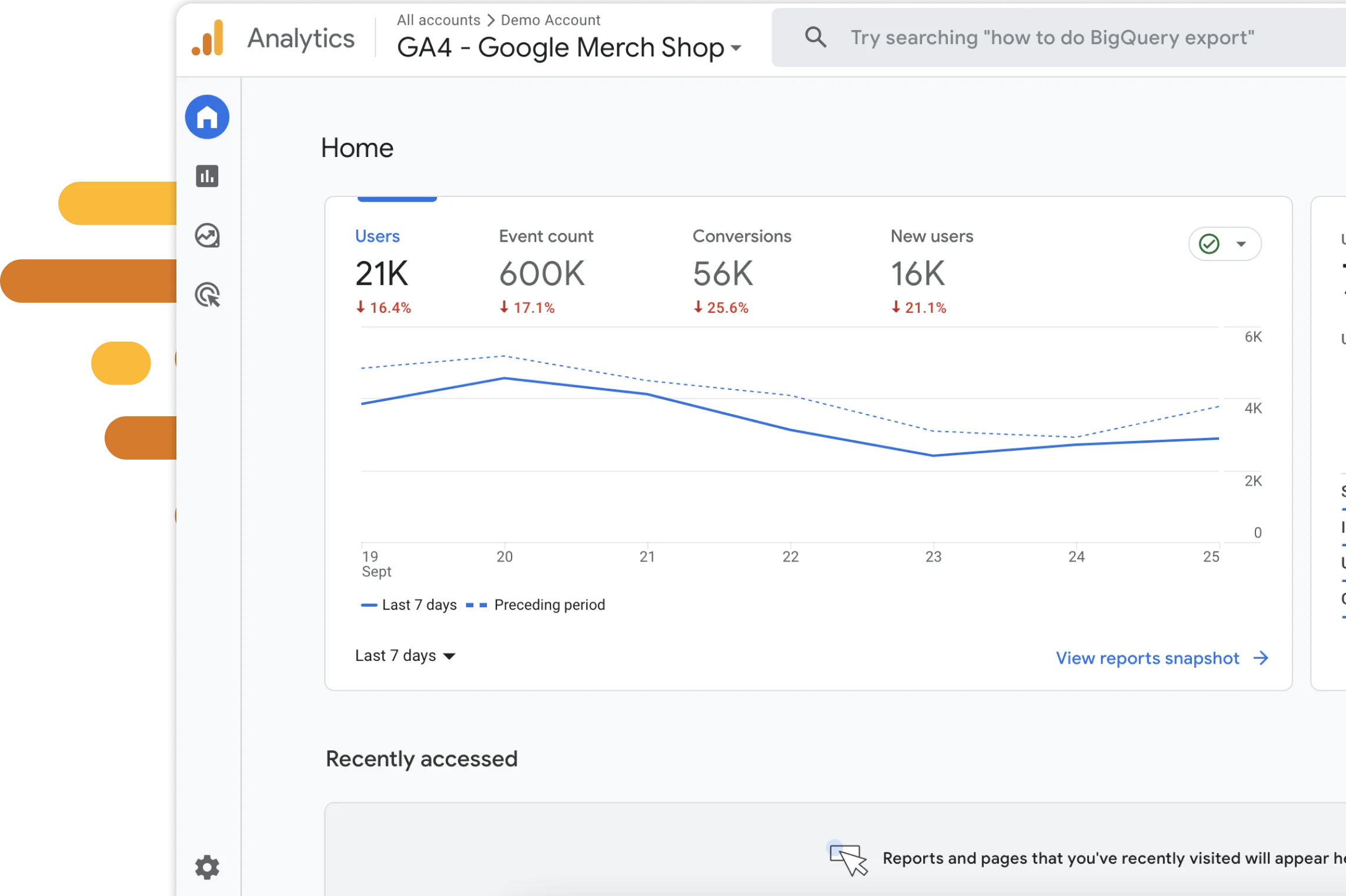
Task: Click the search magnifier icon
Action: click(816, 37)
